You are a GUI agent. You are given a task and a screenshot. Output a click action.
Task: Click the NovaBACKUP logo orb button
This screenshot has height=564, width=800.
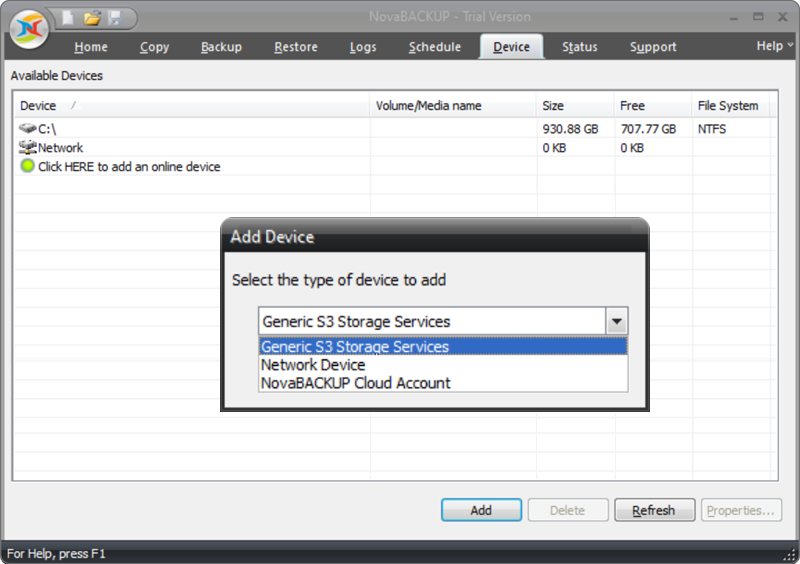pos(29,28)
